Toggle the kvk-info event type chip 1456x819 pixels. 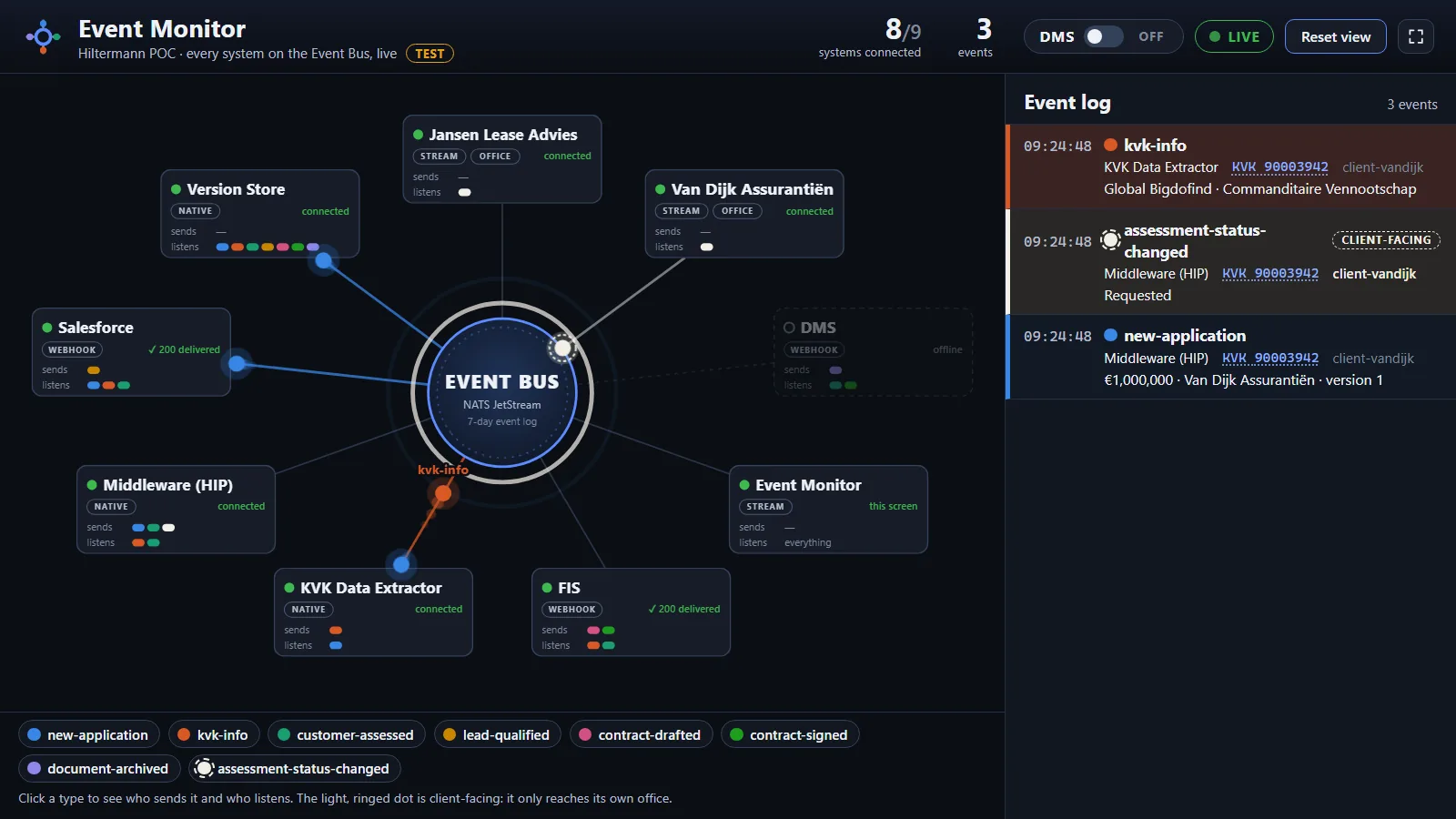(x=215, y=734)
